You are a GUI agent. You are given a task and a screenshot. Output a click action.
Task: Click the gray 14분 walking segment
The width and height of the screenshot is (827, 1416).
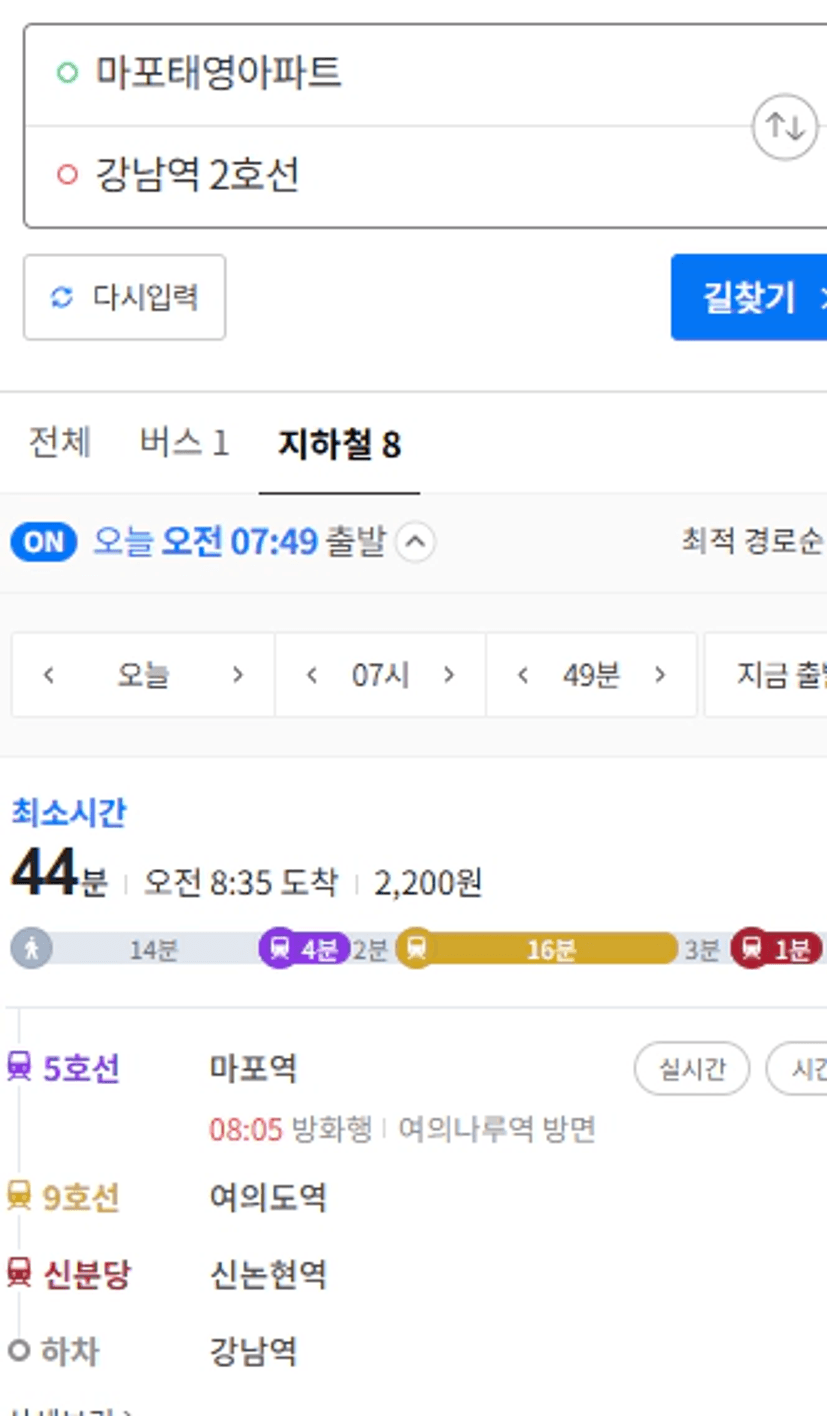point(153,949)
